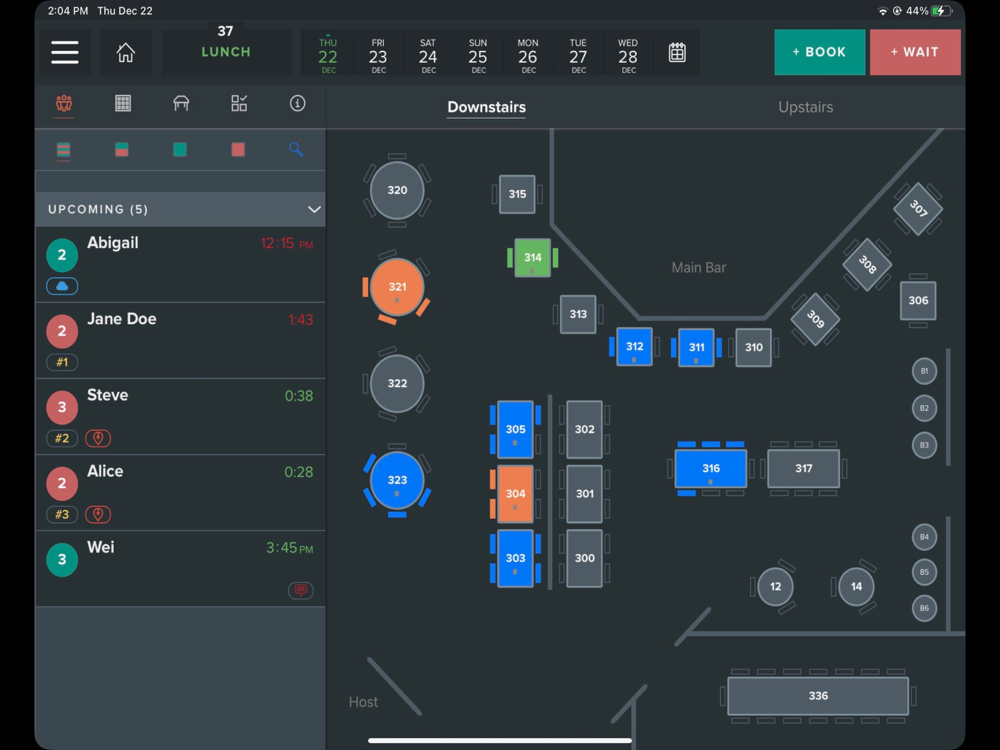The width and height of the screenshot is (1000, 750).
Task: Click the #1 badge under Jane Doe
Action: 62,362
